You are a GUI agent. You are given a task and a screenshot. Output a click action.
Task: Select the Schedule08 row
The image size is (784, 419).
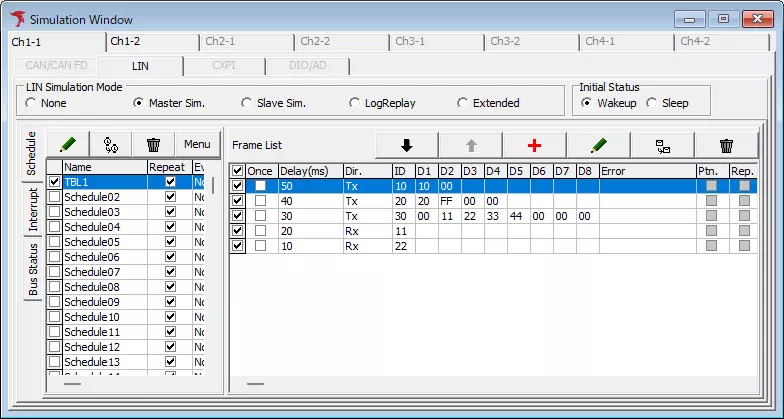[x=126, y=287]
